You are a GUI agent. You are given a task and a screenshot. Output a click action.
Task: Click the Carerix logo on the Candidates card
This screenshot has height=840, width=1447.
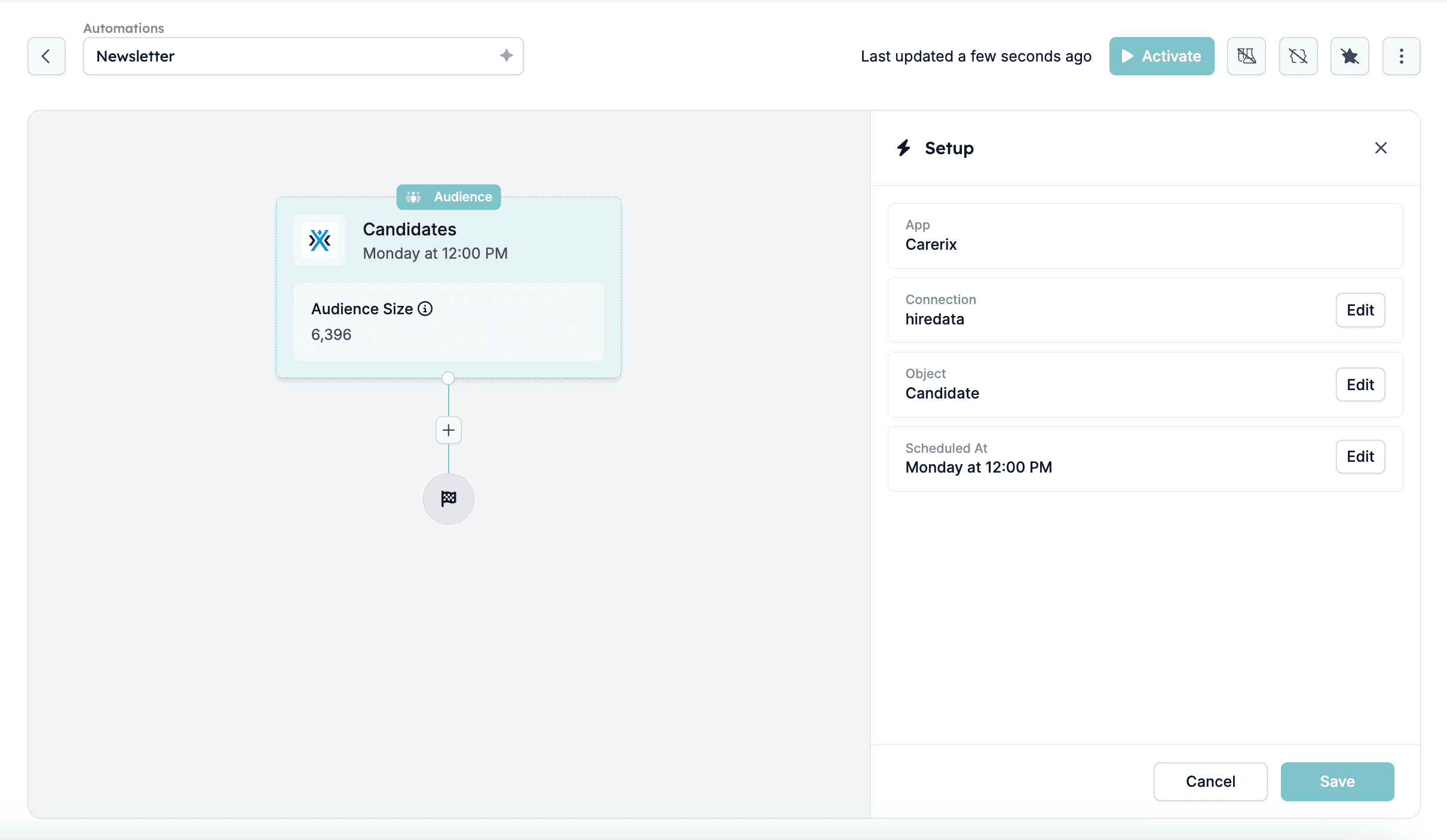(x=320, y=240)
